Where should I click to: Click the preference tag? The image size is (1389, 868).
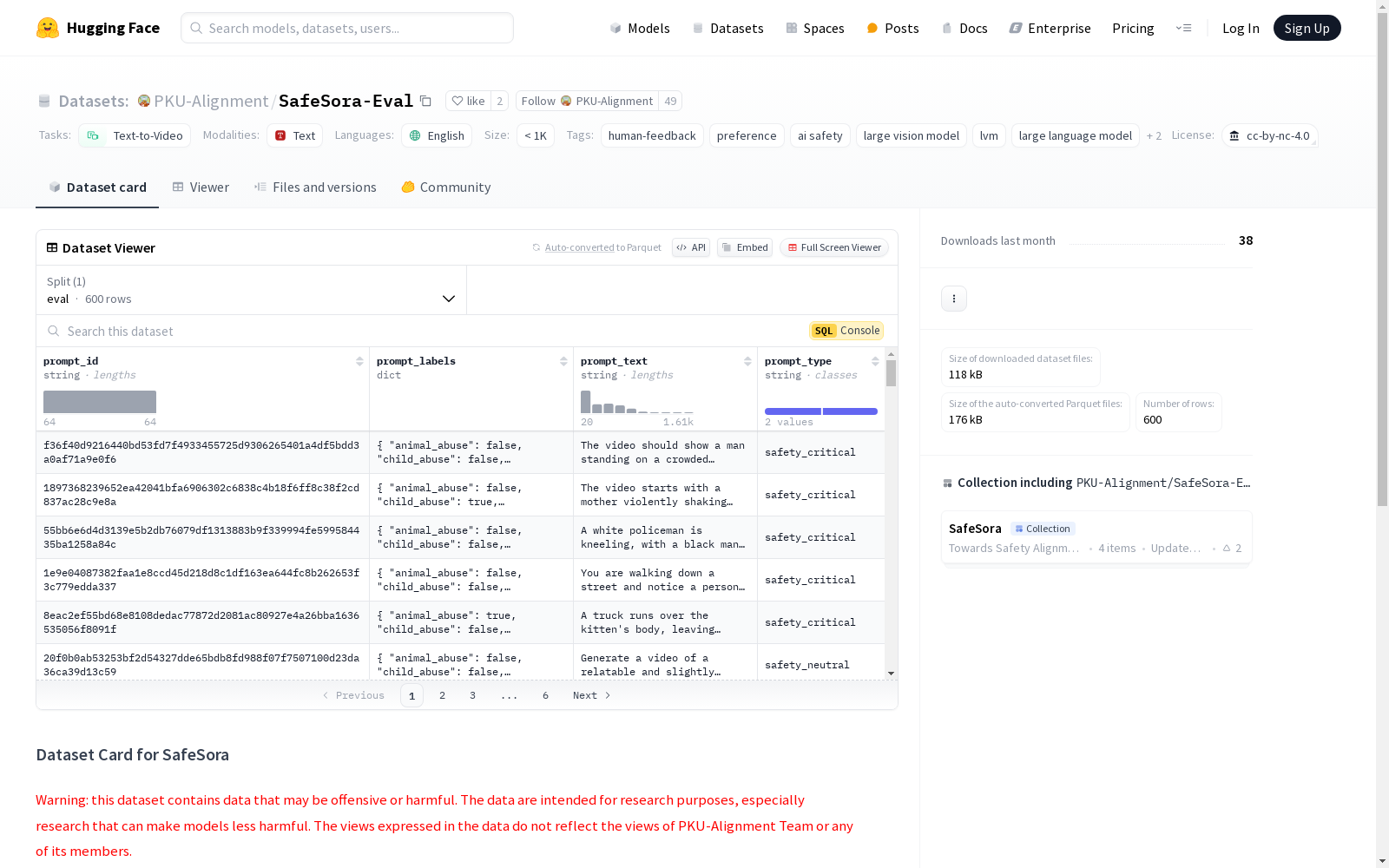[747, 135]
